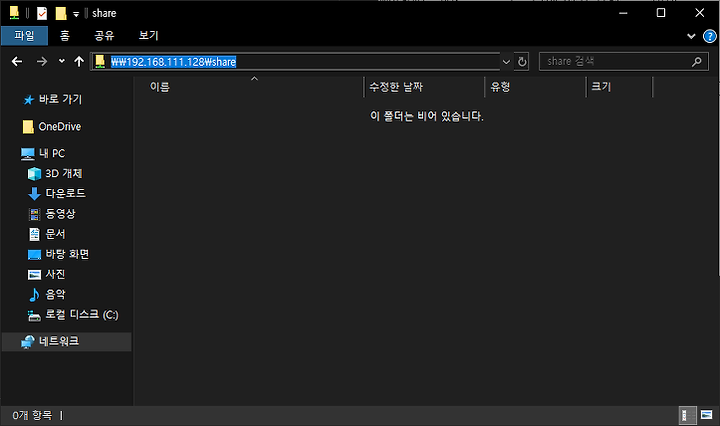
Task: Open 로컬 디스크 (C:) drive
Action: pos(82,314)
